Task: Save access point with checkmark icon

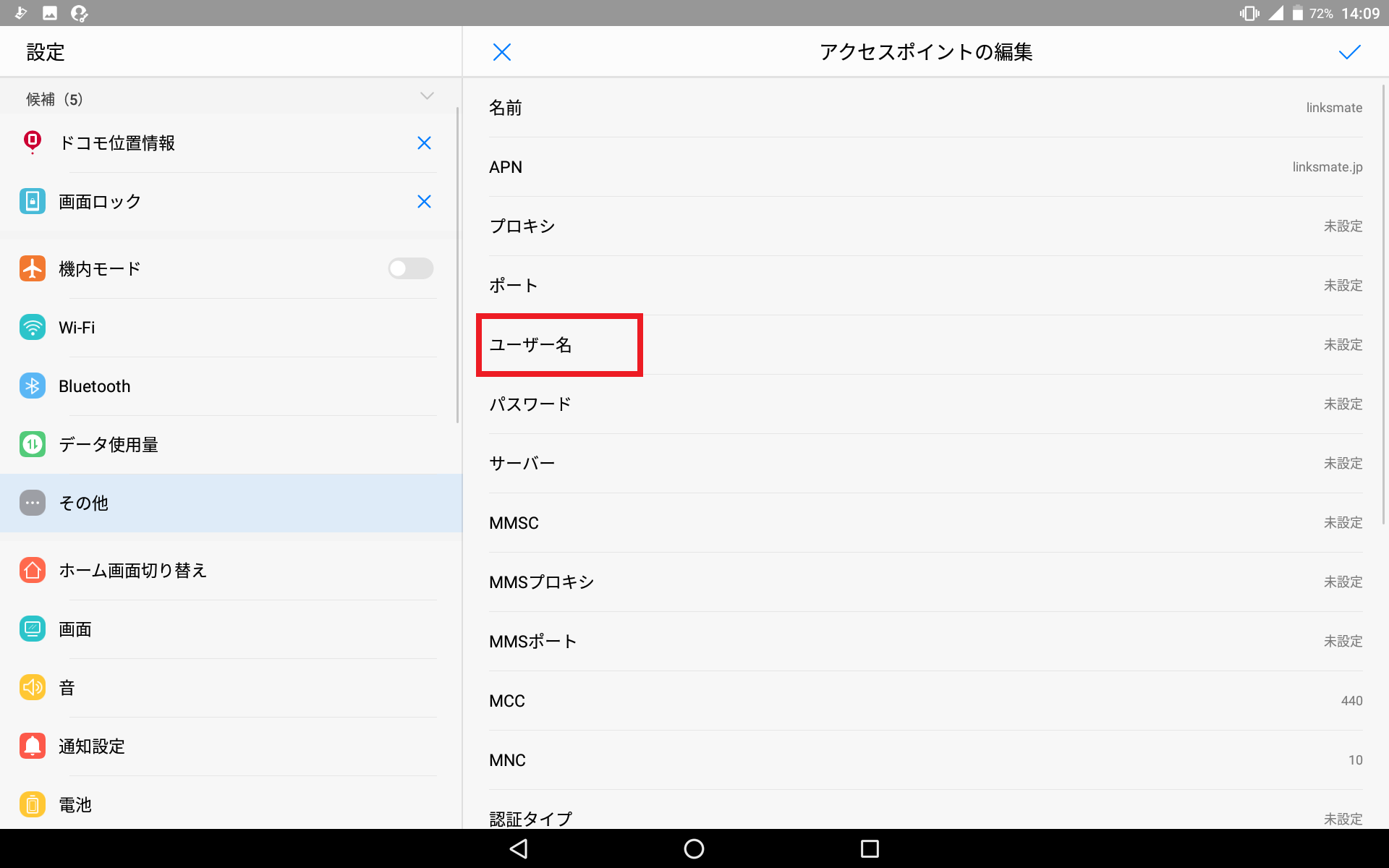Action: click(1349, 52)
